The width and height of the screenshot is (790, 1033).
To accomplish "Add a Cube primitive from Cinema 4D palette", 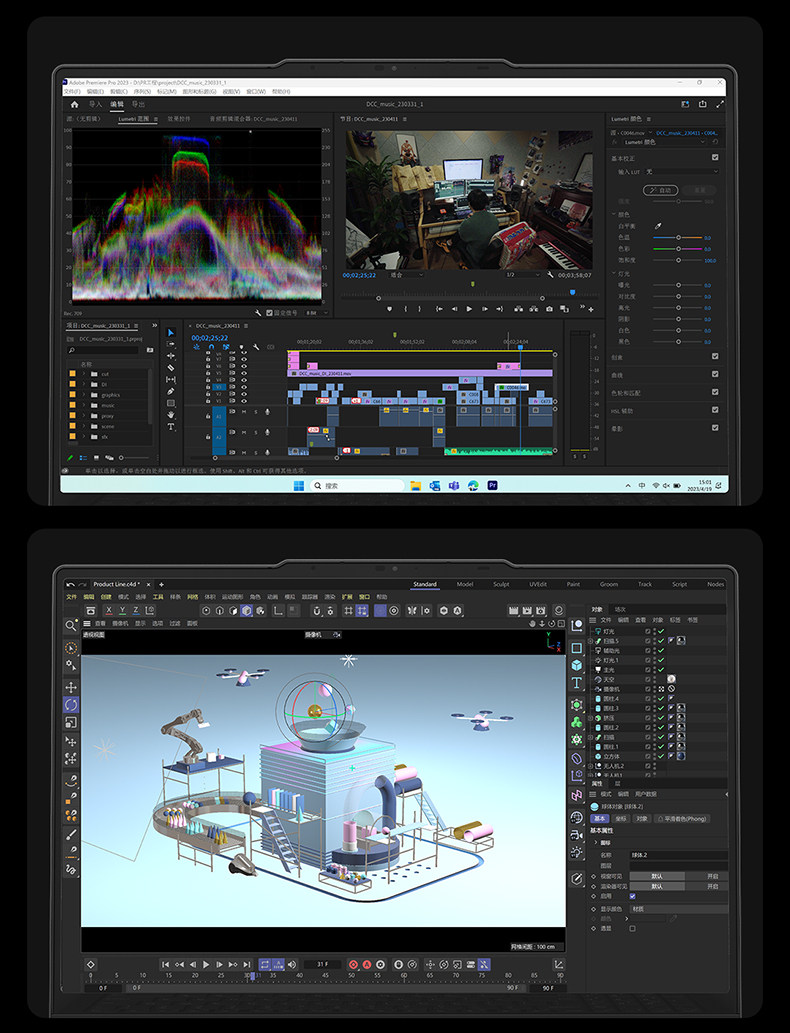I will (x=577, y=665).
